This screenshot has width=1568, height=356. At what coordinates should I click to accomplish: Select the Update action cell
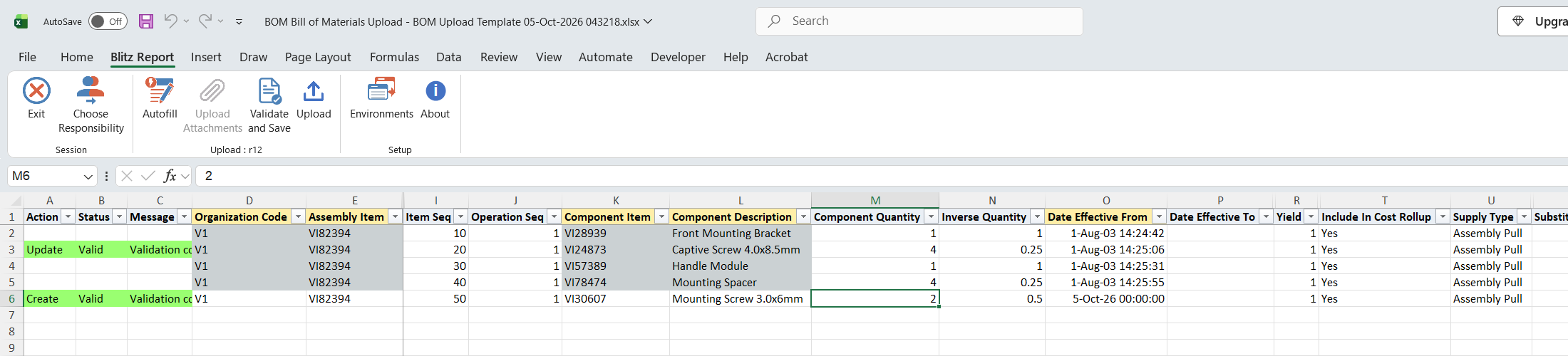pos(50,250)
